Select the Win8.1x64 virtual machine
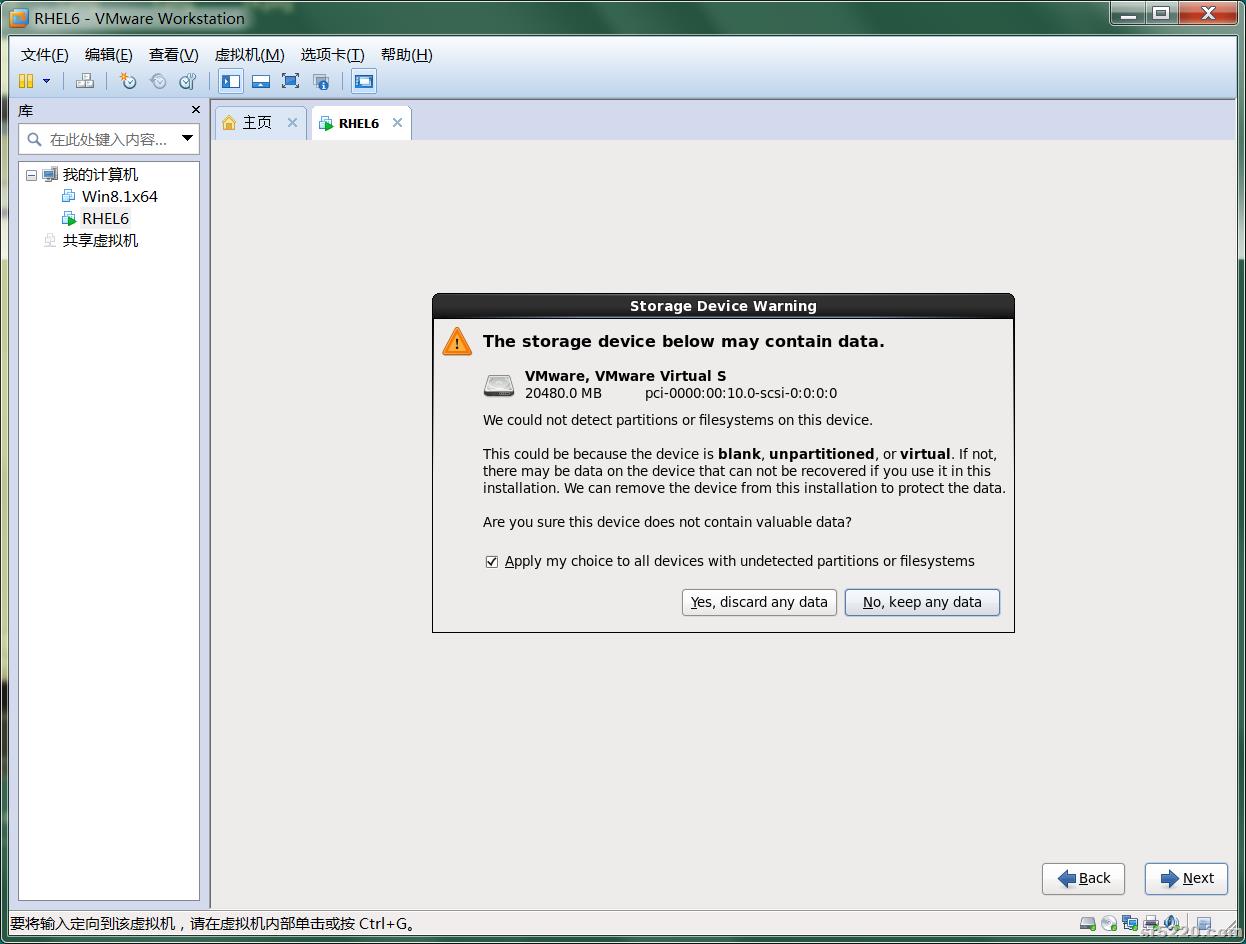 pyautogui.click(x=120, y=197)
